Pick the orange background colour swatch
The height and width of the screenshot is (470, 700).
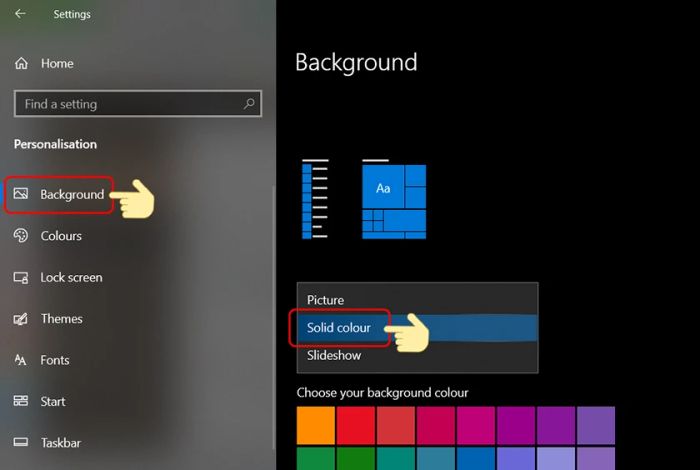(x=316, y=425)
